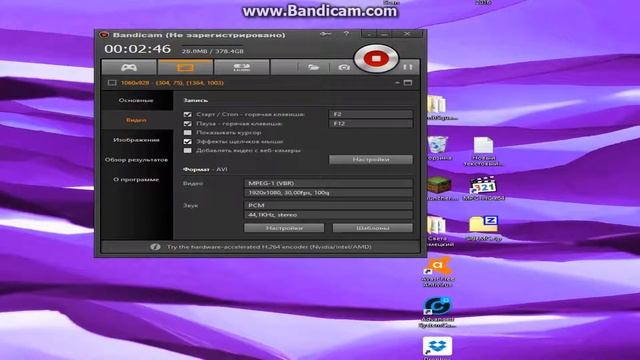Image resolution: width=640 pixels, height=360 pixels.
Task: Open the Видео tab
Action: (136, 120)
